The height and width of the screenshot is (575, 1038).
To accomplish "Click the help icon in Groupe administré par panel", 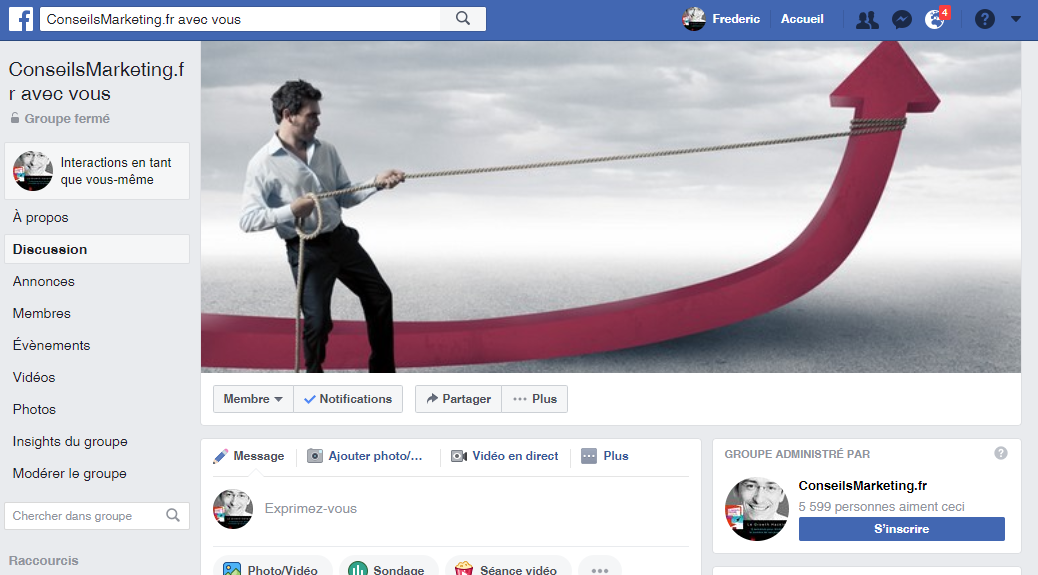I will pos(1001,453).
